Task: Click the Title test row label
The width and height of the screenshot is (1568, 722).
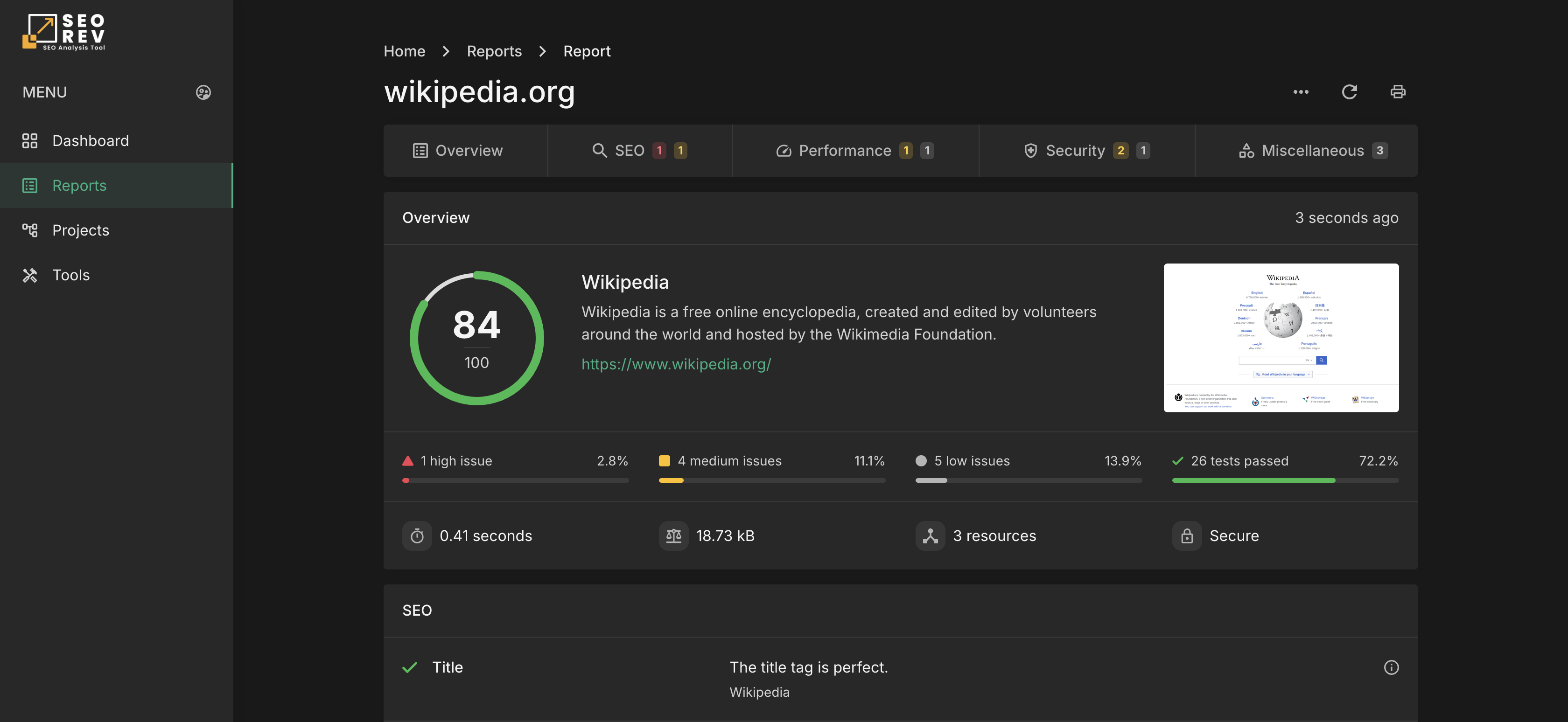Action: [x=448, y=667]
